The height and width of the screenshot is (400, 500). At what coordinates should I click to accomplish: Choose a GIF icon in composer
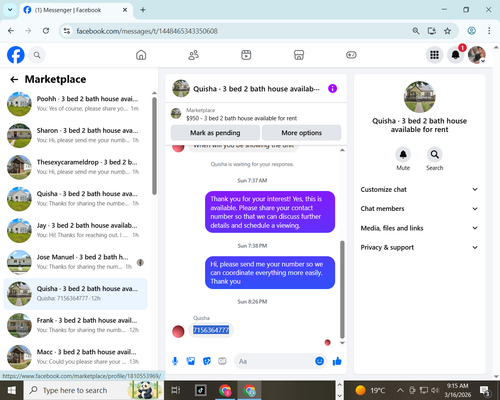click(x=222, y=361)
